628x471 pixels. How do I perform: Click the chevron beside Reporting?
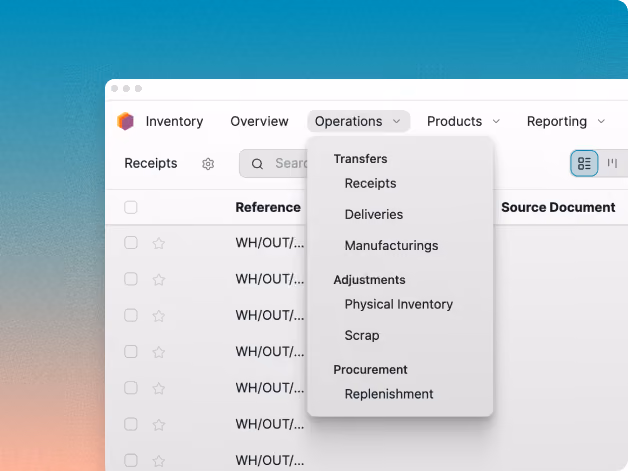click(601, 121)
